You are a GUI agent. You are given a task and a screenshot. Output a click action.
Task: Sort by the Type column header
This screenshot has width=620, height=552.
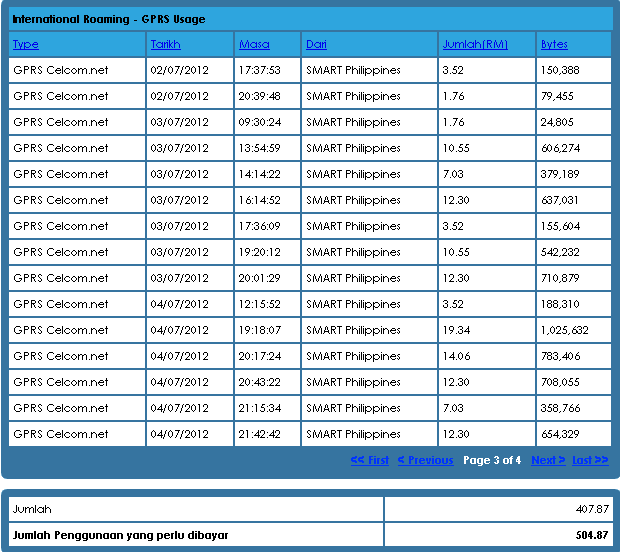(x=26, y=44)
